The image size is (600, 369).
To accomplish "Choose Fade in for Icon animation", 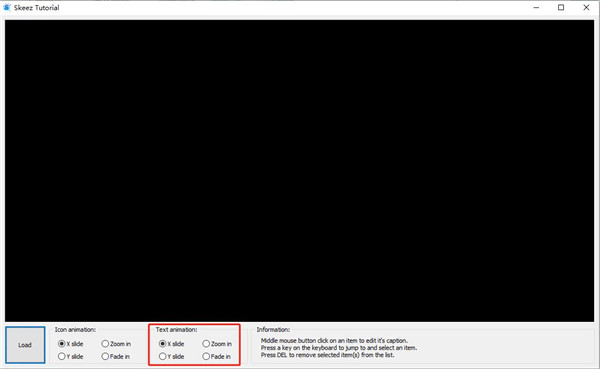I will (x=116, y=356).
